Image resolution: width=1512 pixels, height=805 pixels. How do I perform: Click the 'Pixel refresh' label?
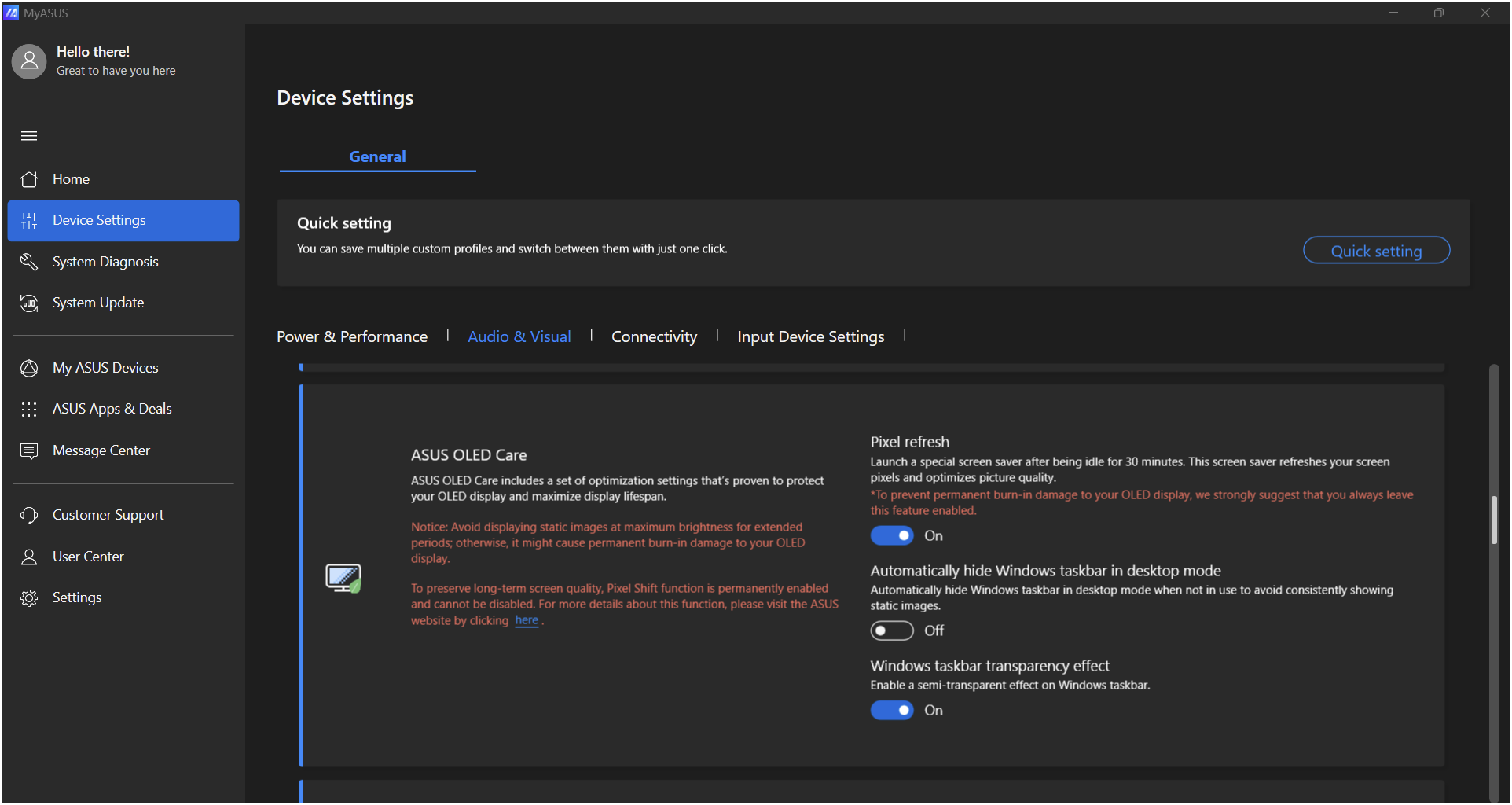(x=909, y=442)
